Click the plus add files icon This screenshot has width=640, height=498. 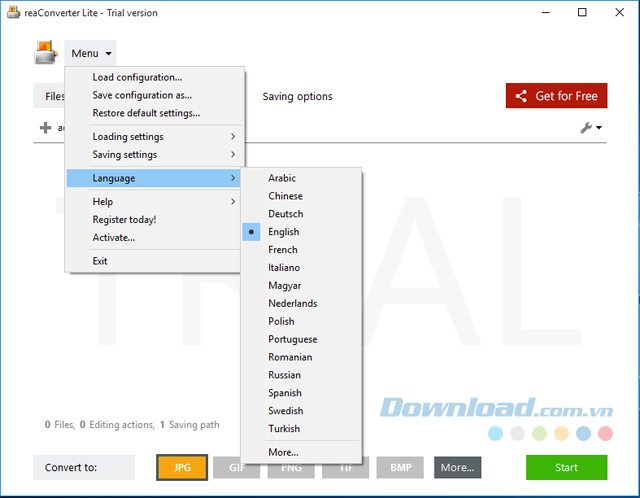(45, 128)
